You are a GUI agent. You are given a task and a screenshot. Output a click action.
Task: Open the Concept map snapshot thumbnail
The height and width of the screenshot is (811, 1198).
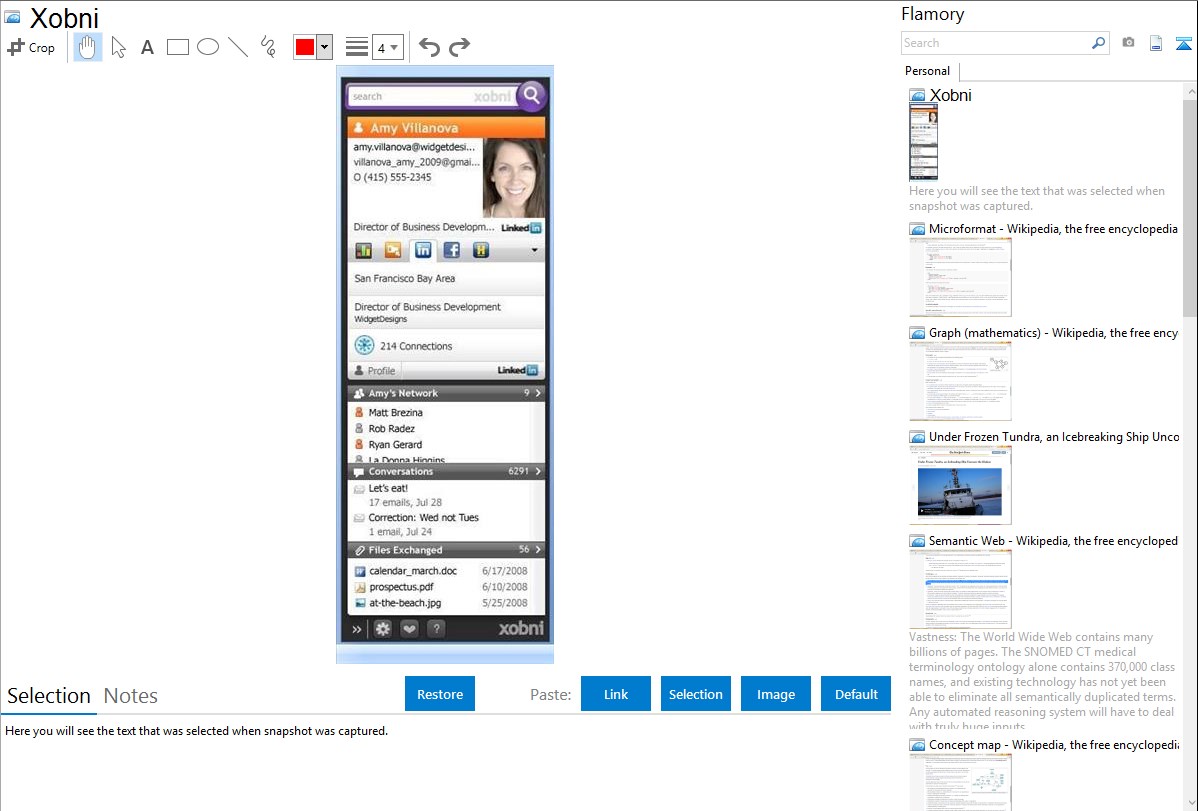960,782
